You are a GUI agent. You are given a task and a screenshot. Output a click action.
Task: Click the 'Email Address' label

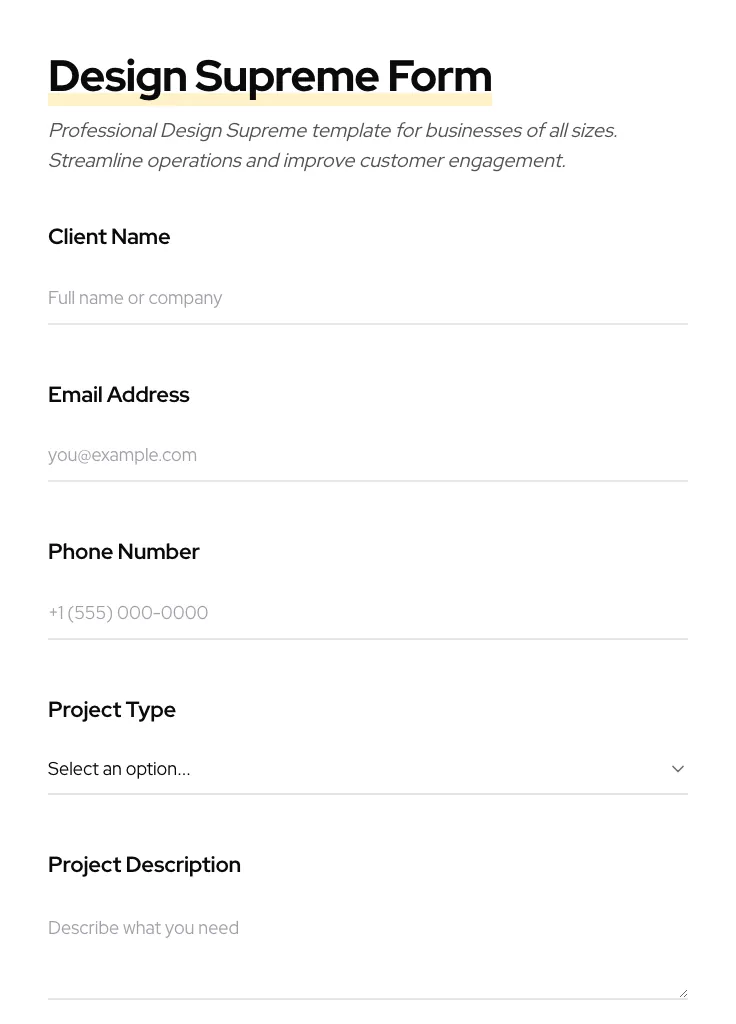118,395
